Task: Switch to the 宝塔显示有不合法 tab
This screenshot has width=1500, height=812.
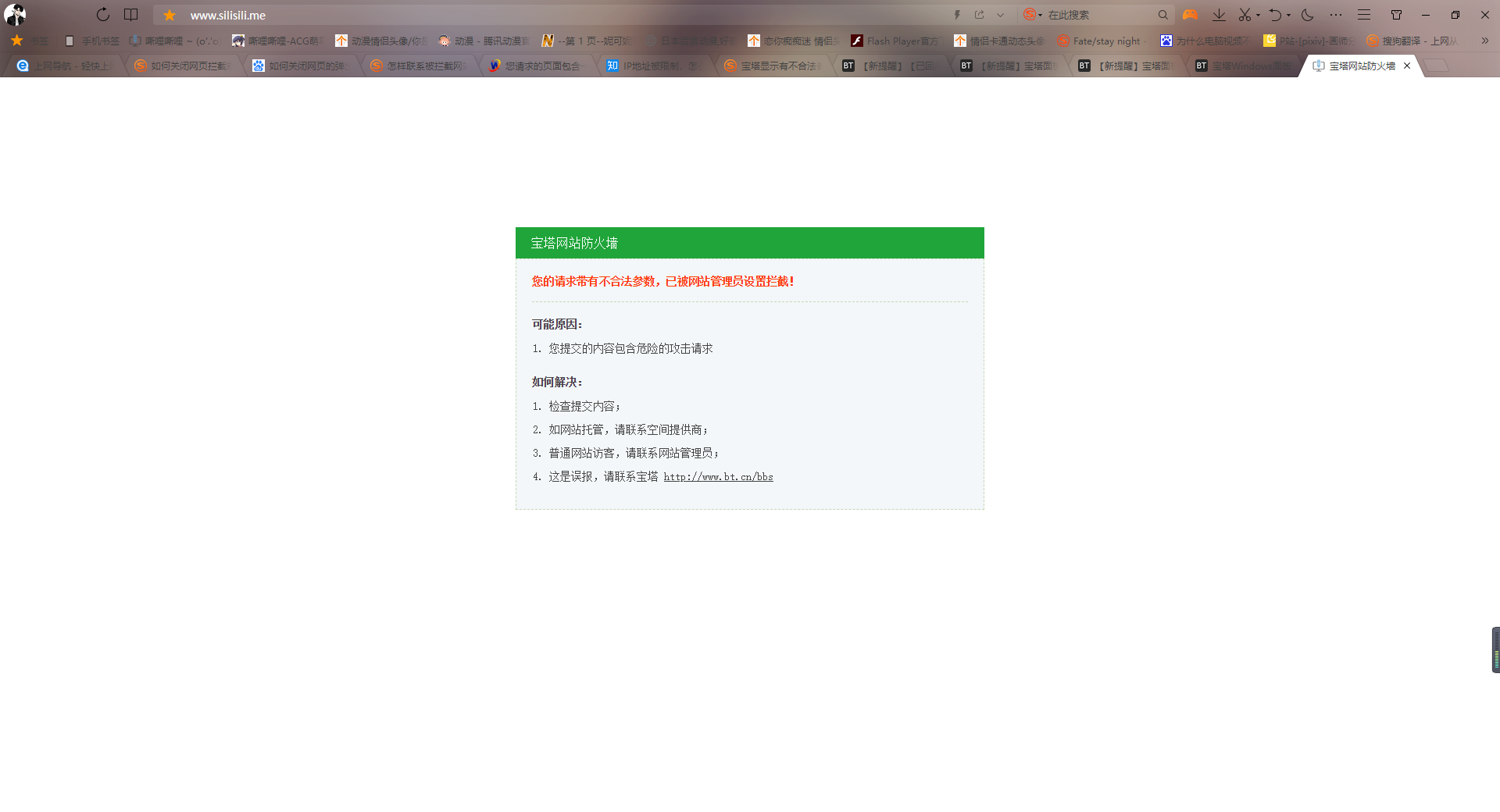Action: (773, 66)
